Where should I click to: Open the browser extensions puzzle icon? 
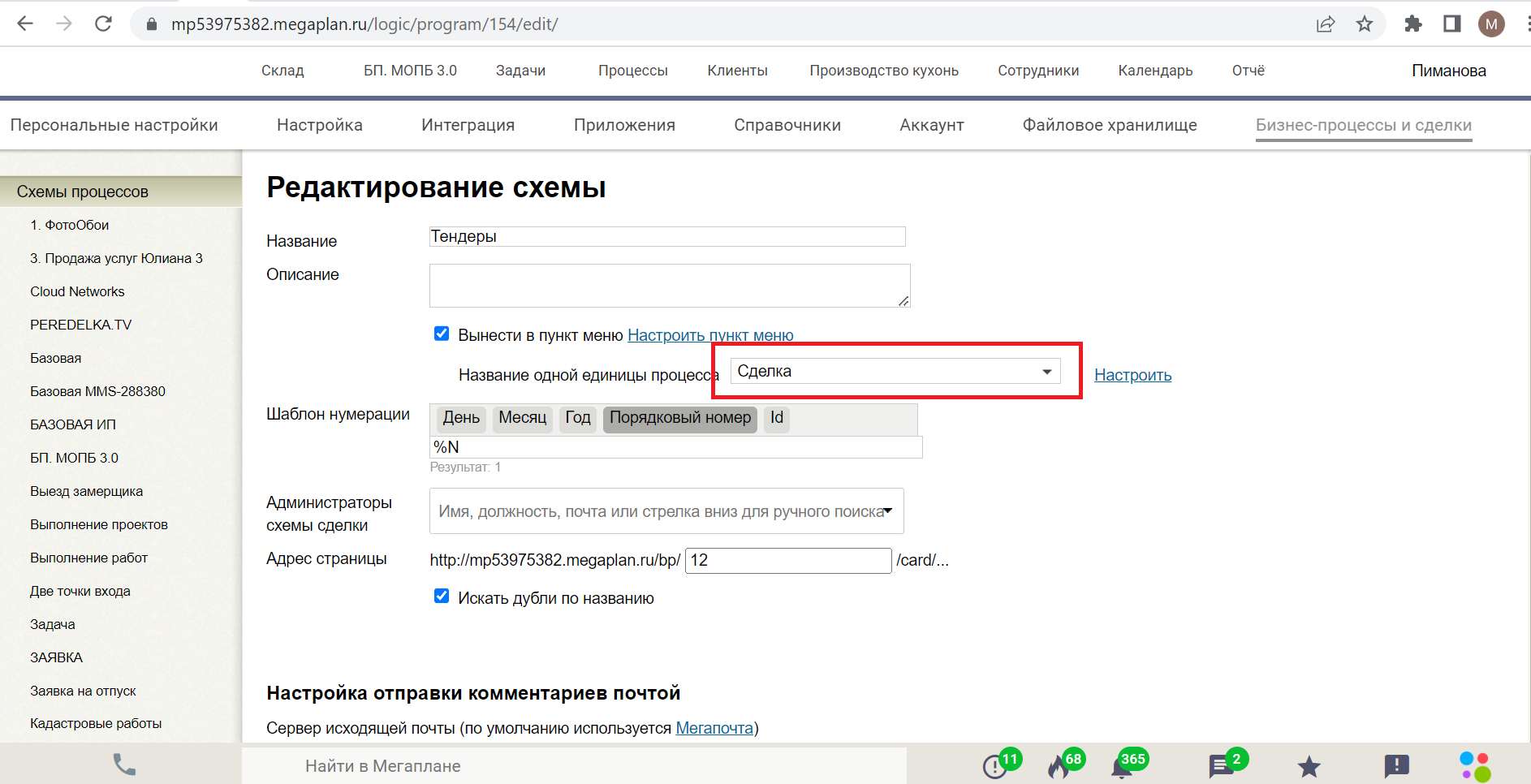pos(1413,24)
